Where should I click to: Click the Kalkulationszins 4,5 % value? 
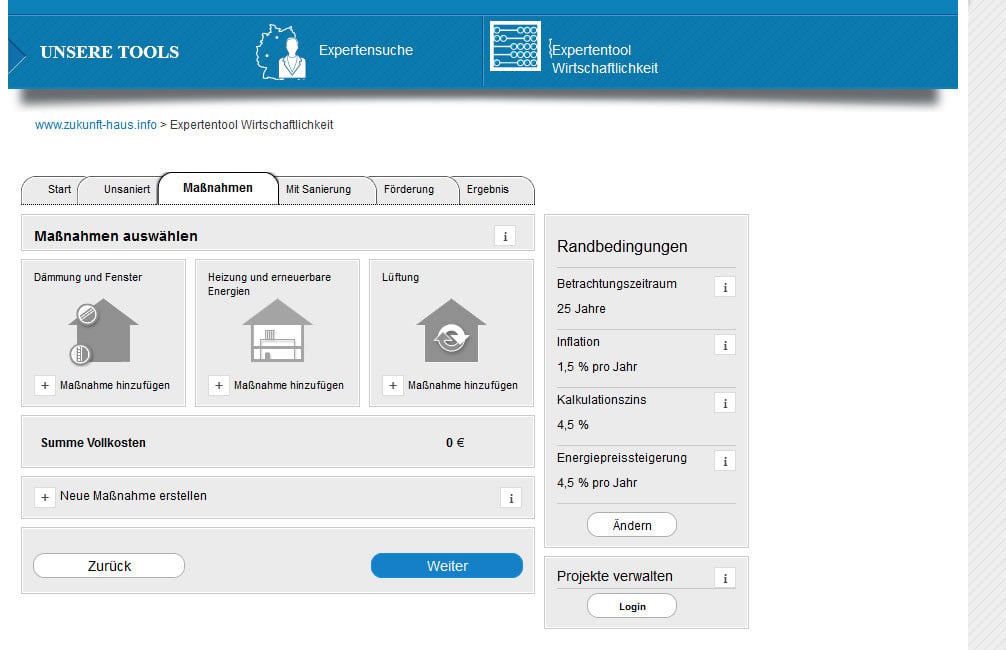[x=572, y=425]
